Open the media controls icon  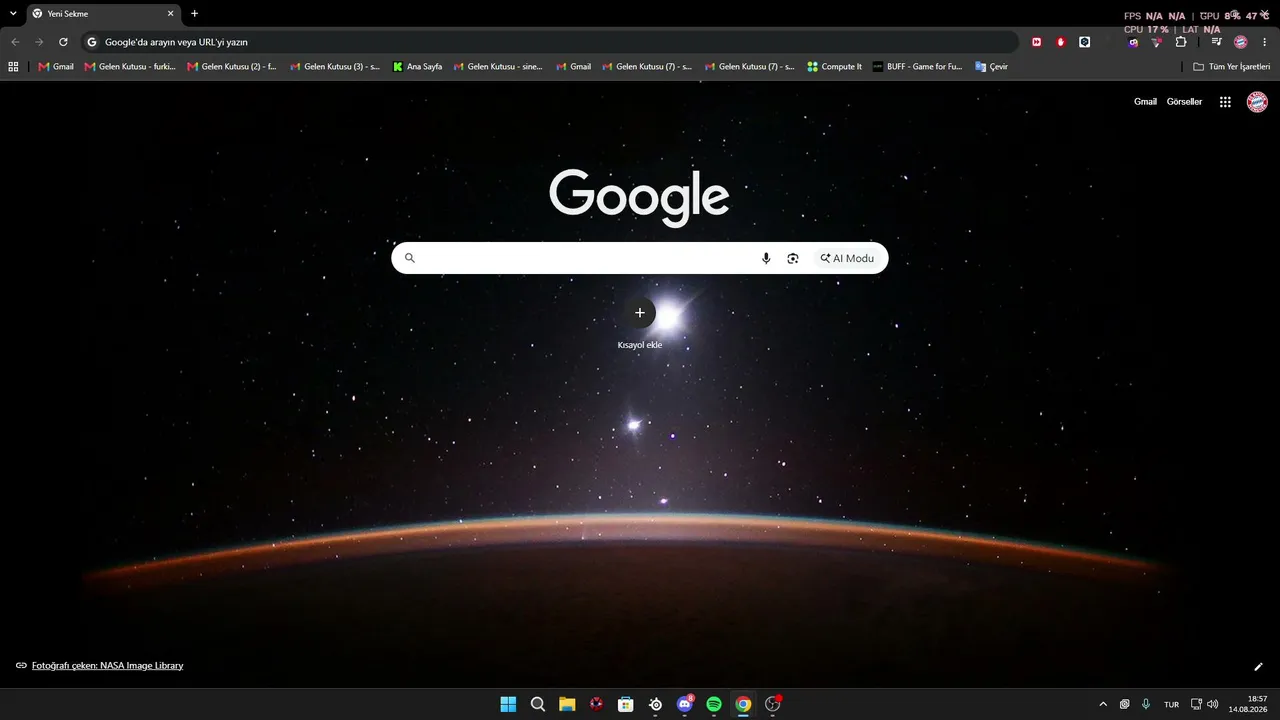click(1217, 42)
